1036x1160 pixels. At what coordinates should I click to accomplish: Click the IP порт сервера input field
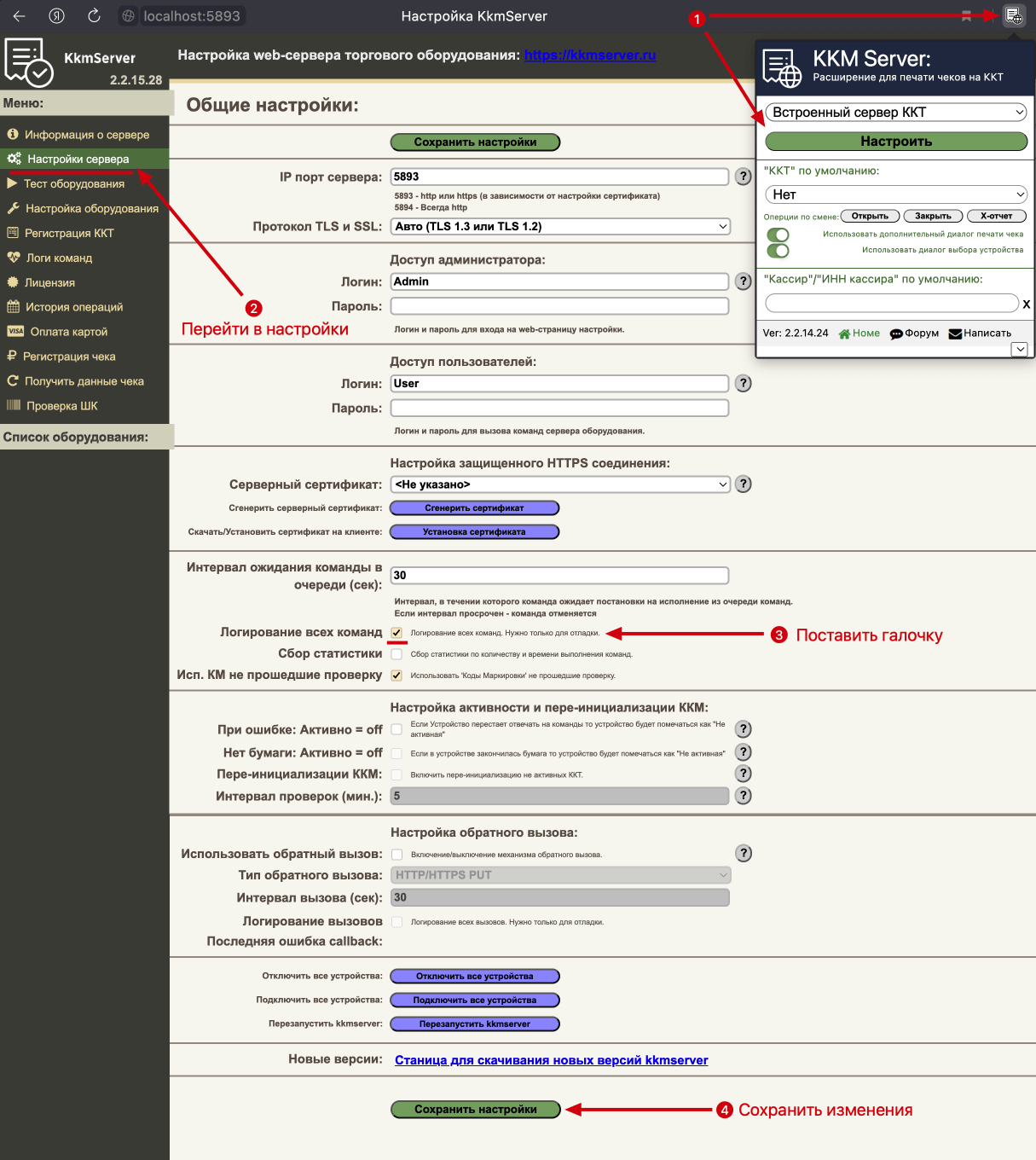pyautogui.click(x=559, y=177)
